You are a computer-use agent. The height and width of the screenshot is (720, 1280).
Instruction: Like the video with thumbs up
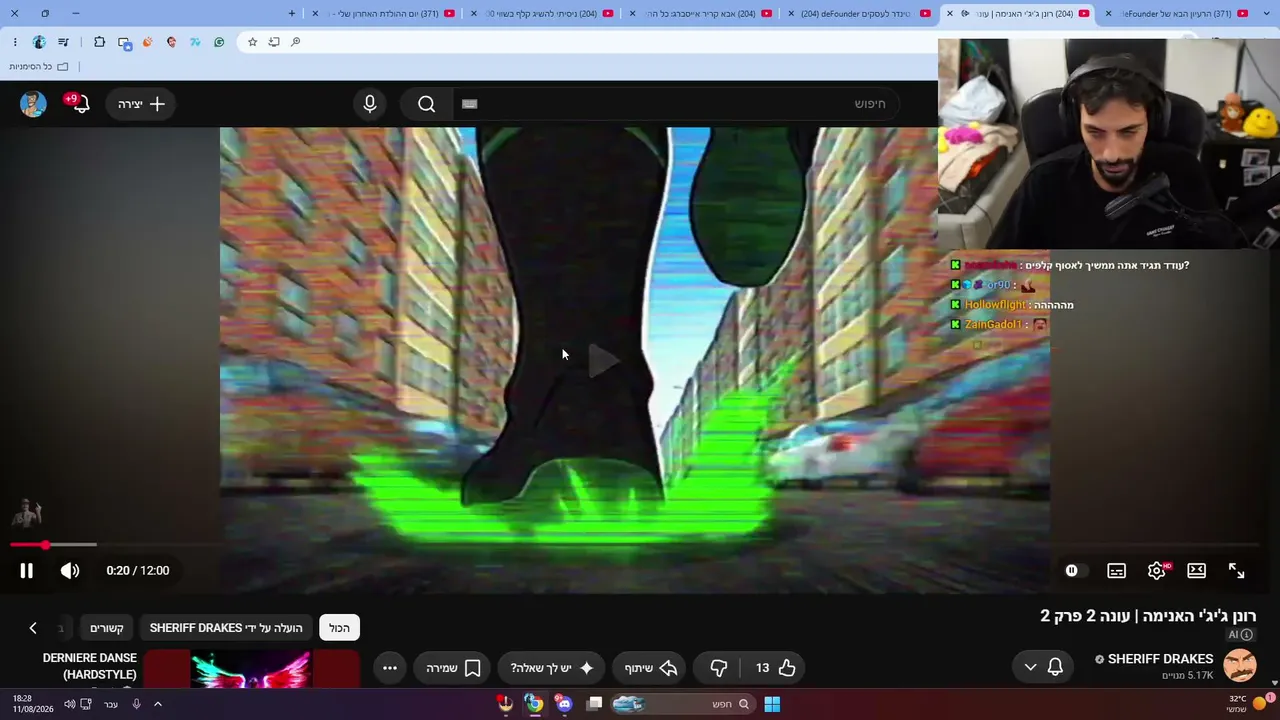tap(775, 668)
